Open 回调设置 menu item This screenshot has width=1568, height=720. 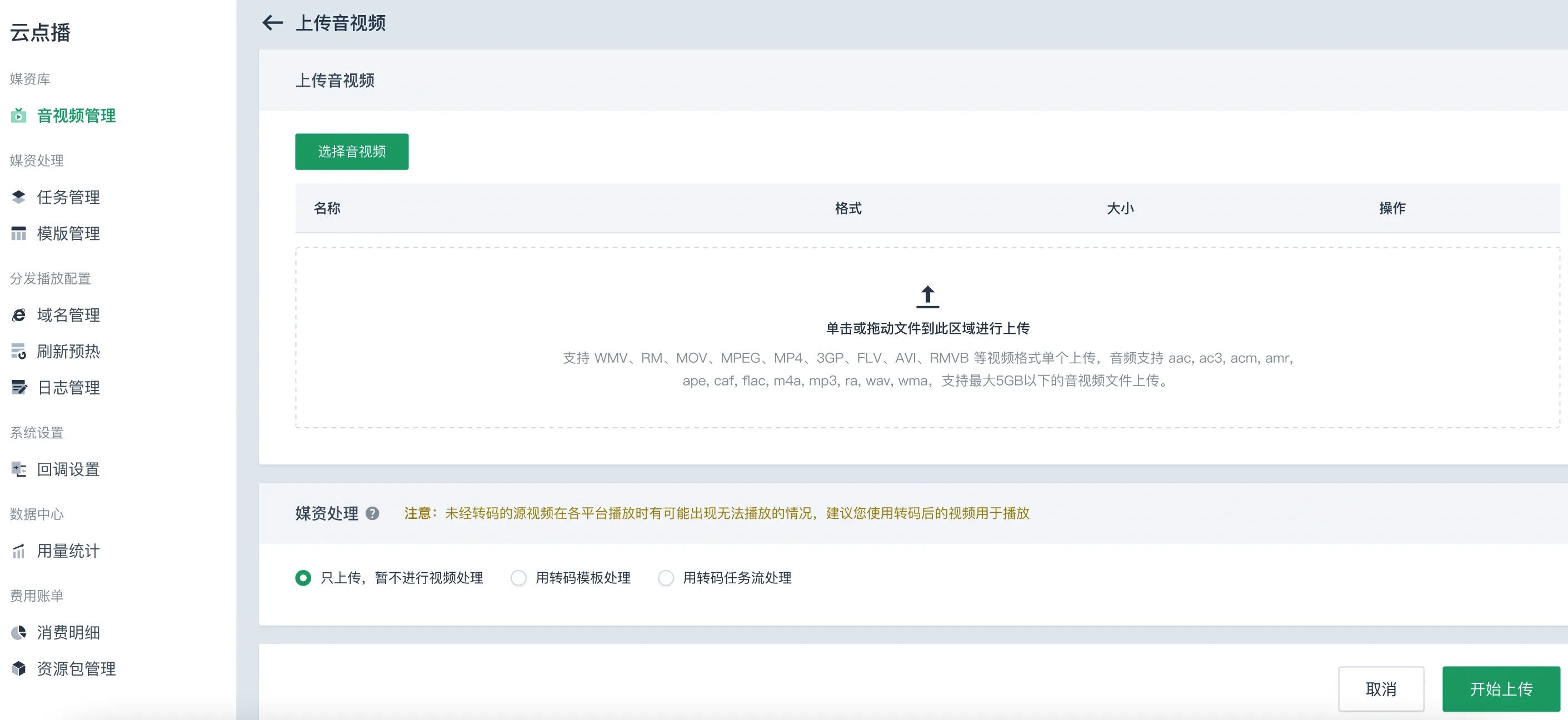point(68,469)
